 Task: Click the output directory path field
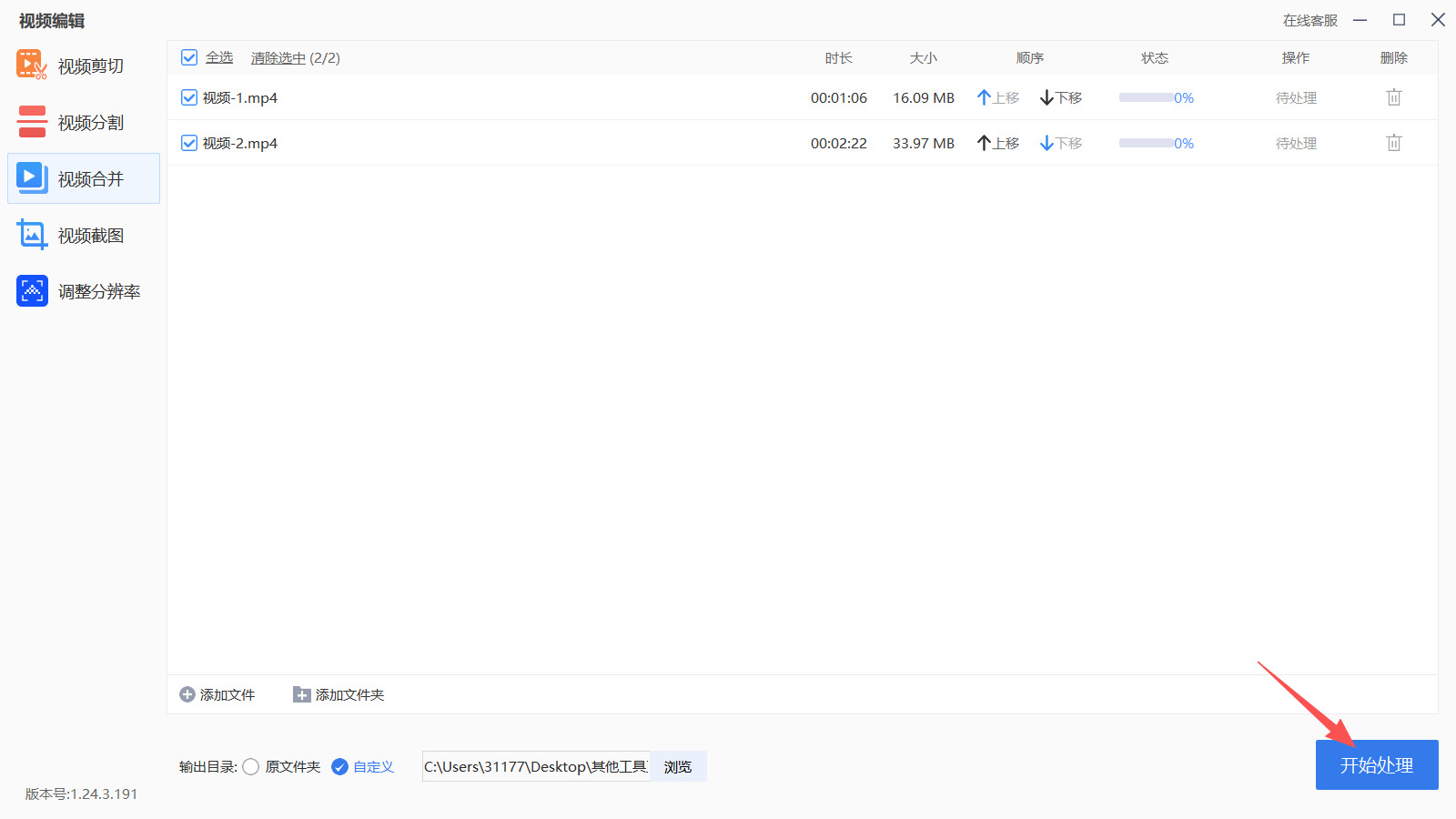pos(536,767)
